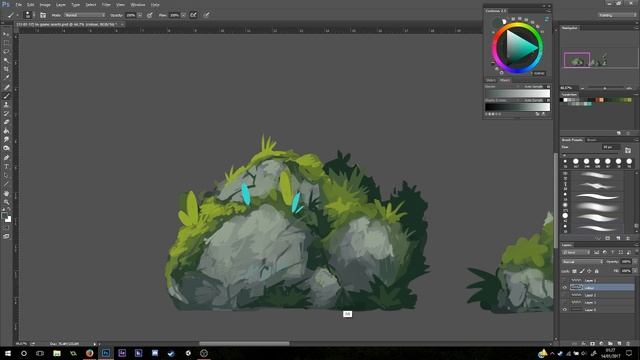Image resolution: width=640 pixels, height=360 pixels.
Task: Toggle pressure for size in options bar
Action: pos(207,15)
